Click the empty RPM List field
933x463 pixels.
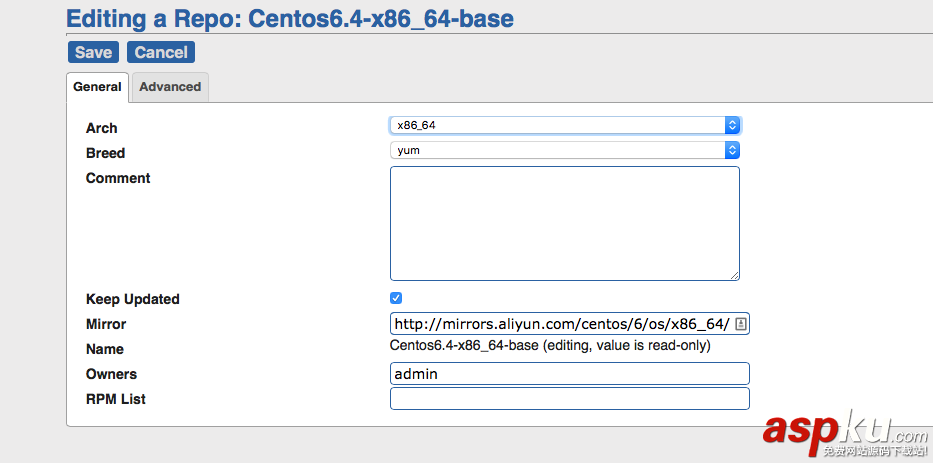coord(569,399)
